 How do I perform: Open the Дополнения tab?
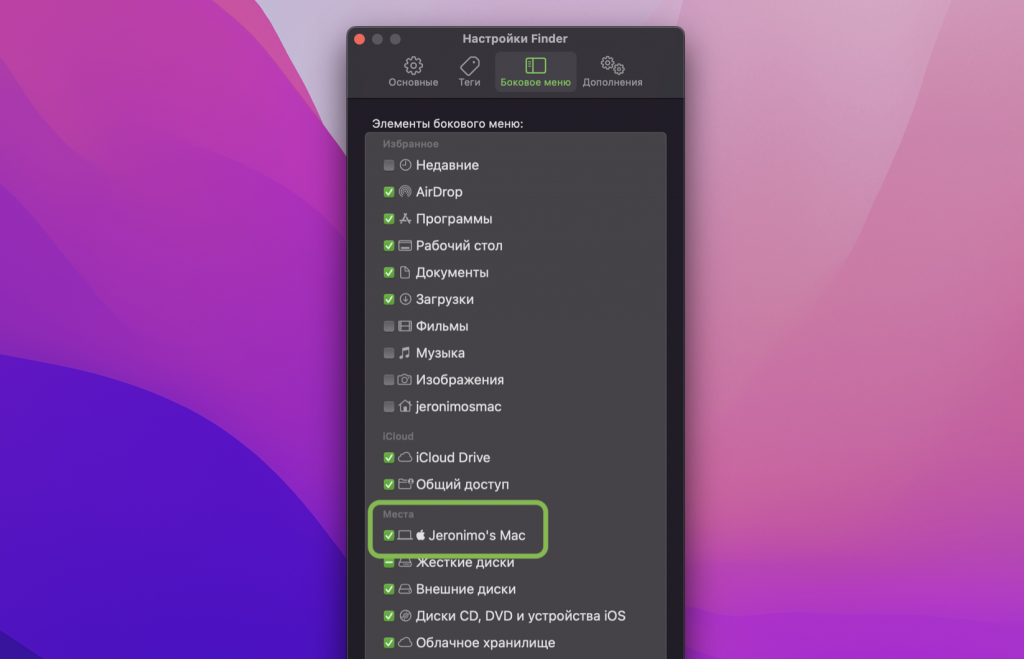612,72
